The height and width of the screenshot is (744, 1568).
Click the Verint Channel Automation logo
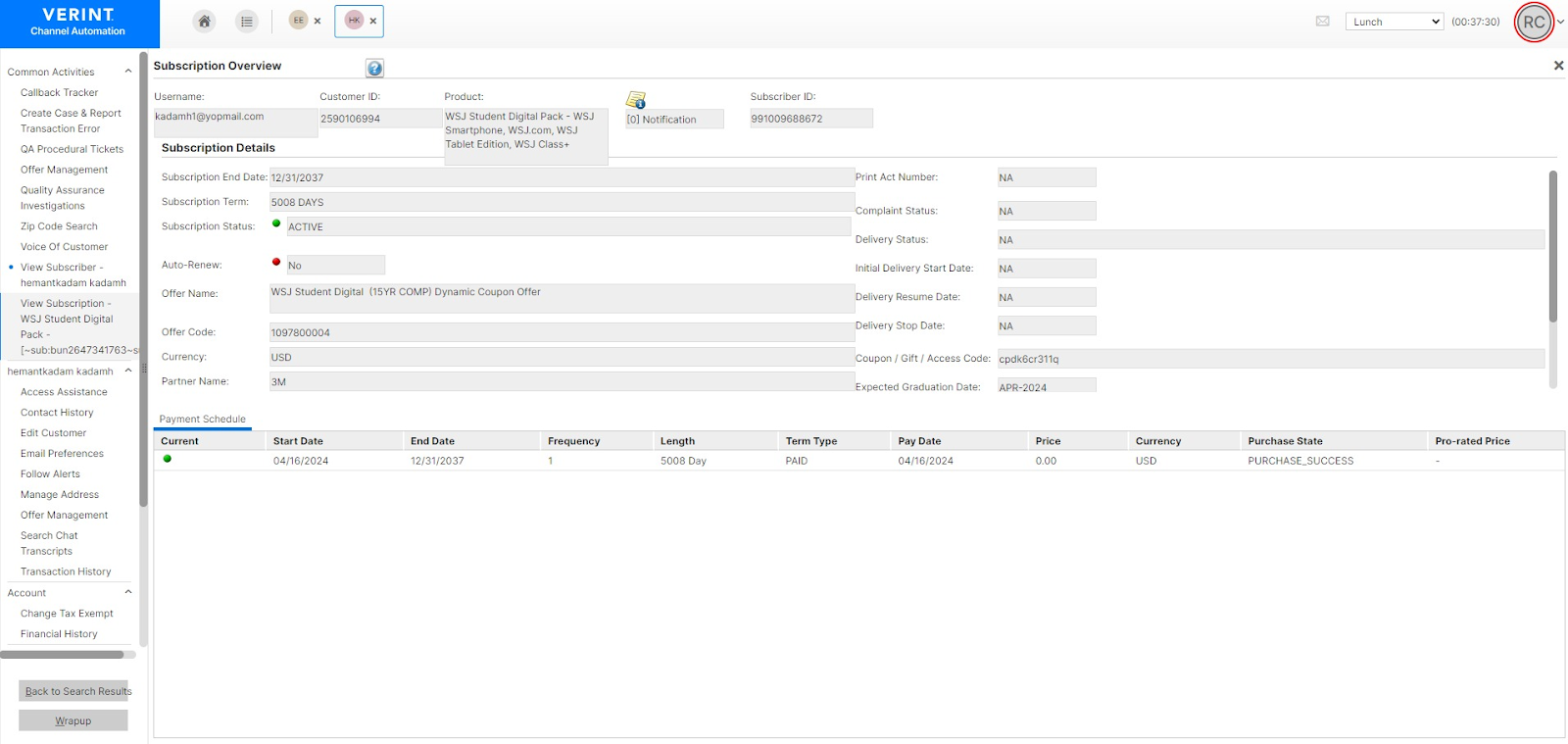coord(78,23)
